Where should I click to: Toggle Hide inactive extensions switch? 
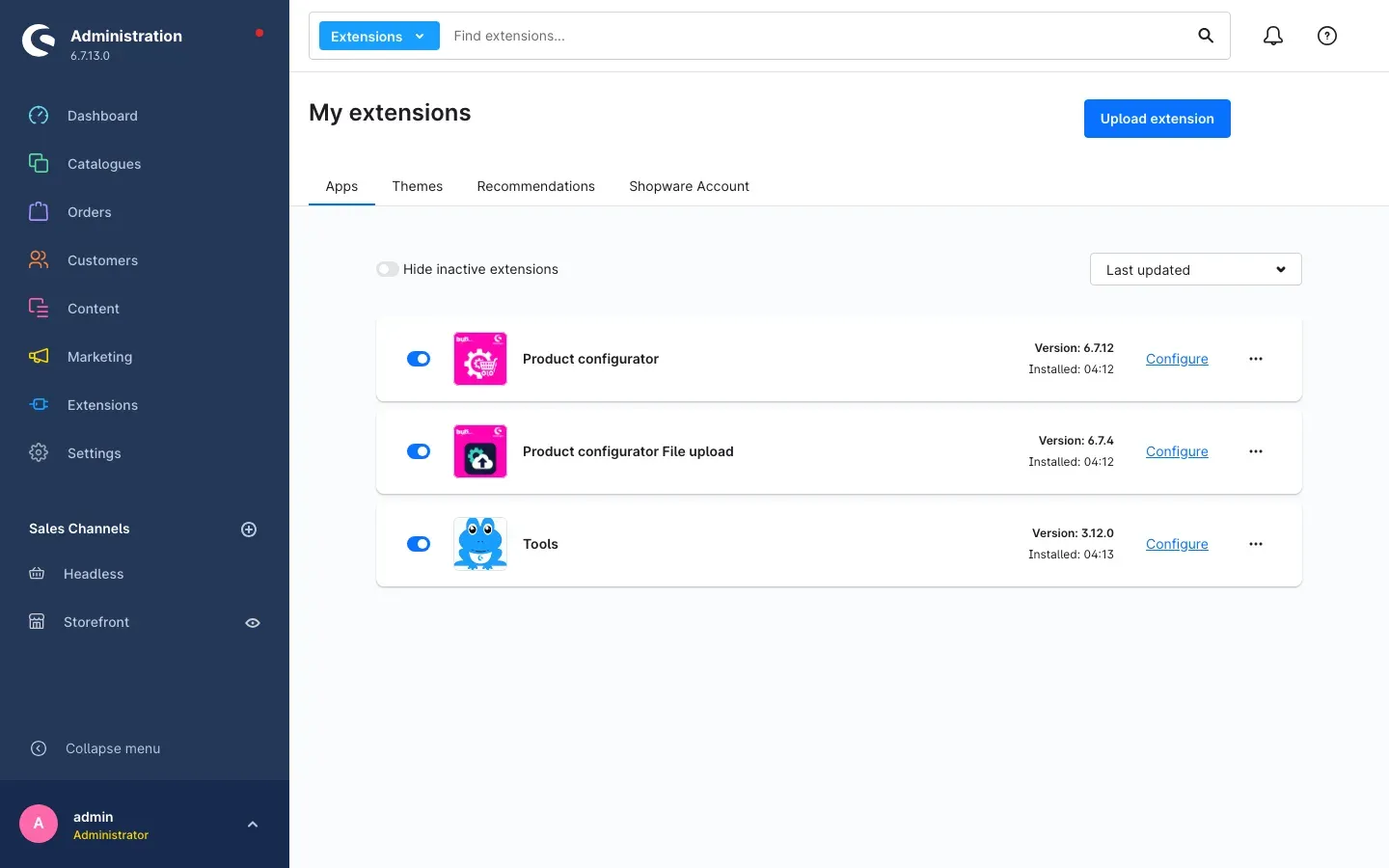388,269
